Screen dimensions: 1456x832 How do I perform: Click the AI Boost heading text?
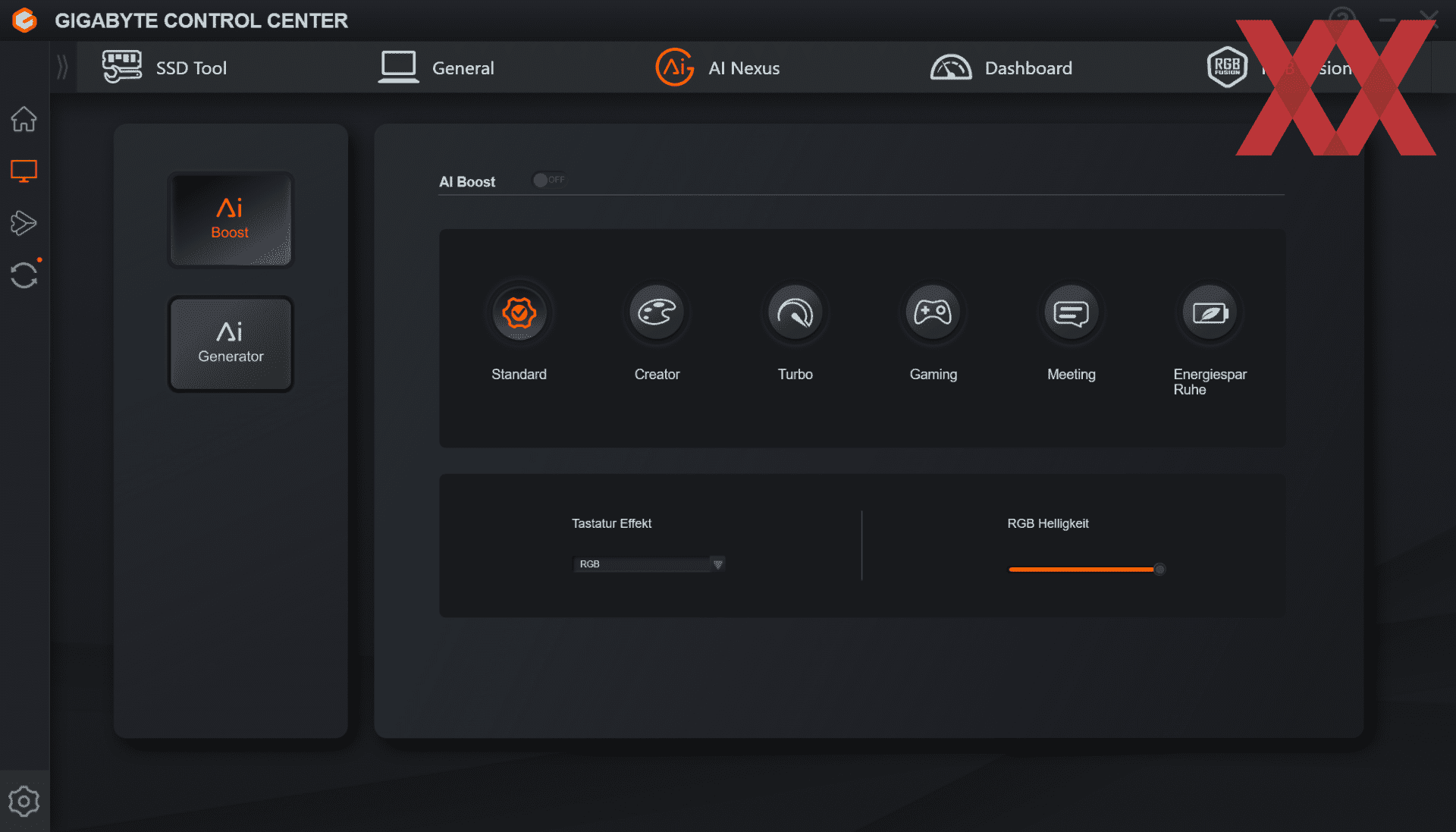tap(467, 182)
